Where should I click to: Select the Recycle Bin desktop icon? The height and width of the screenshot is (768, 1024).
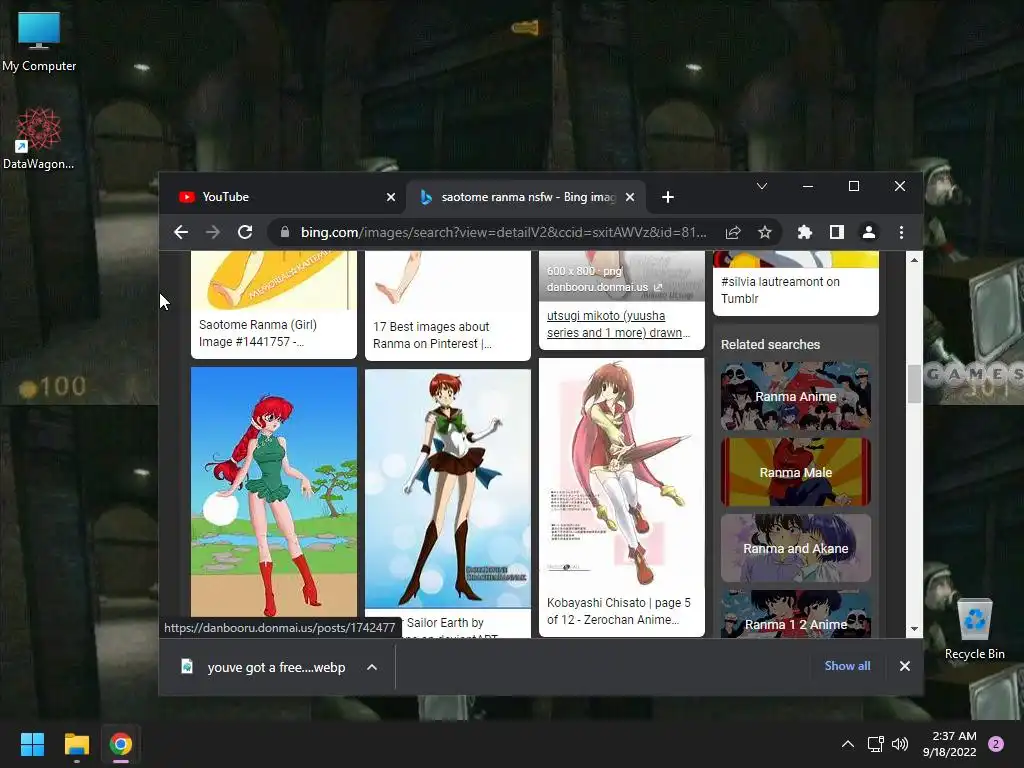coord(974,630)
